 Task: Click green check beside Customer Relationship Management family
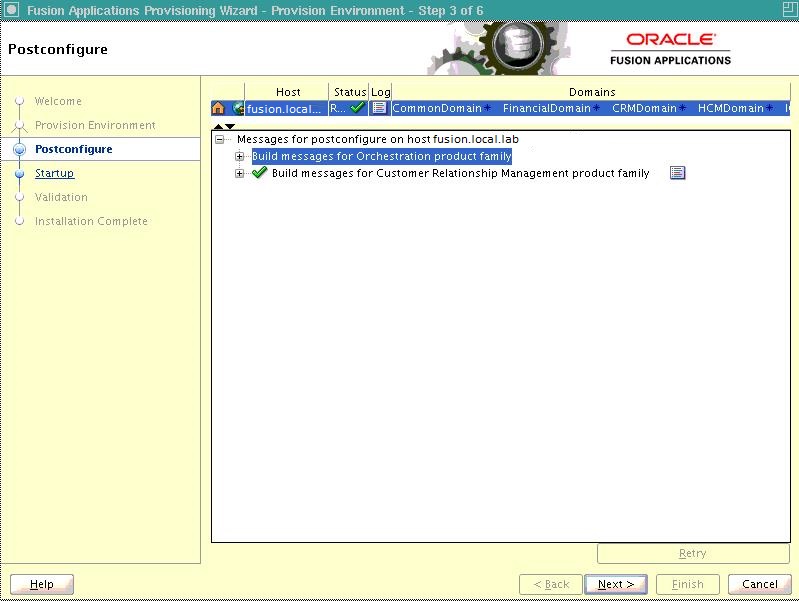(259, 173)
